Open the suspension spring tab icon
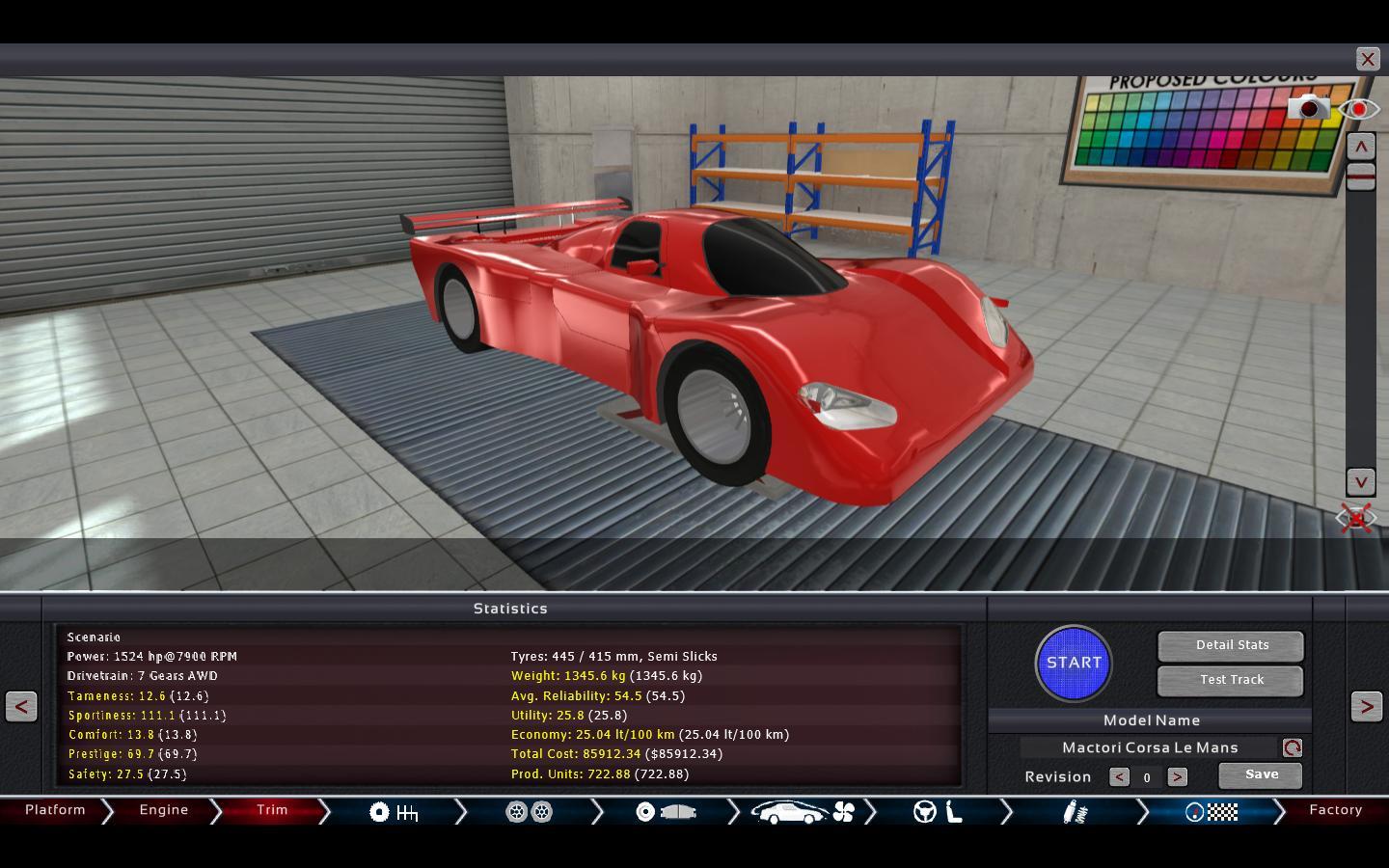Viewport: 1389px width, 868px height. (1075, 812)
